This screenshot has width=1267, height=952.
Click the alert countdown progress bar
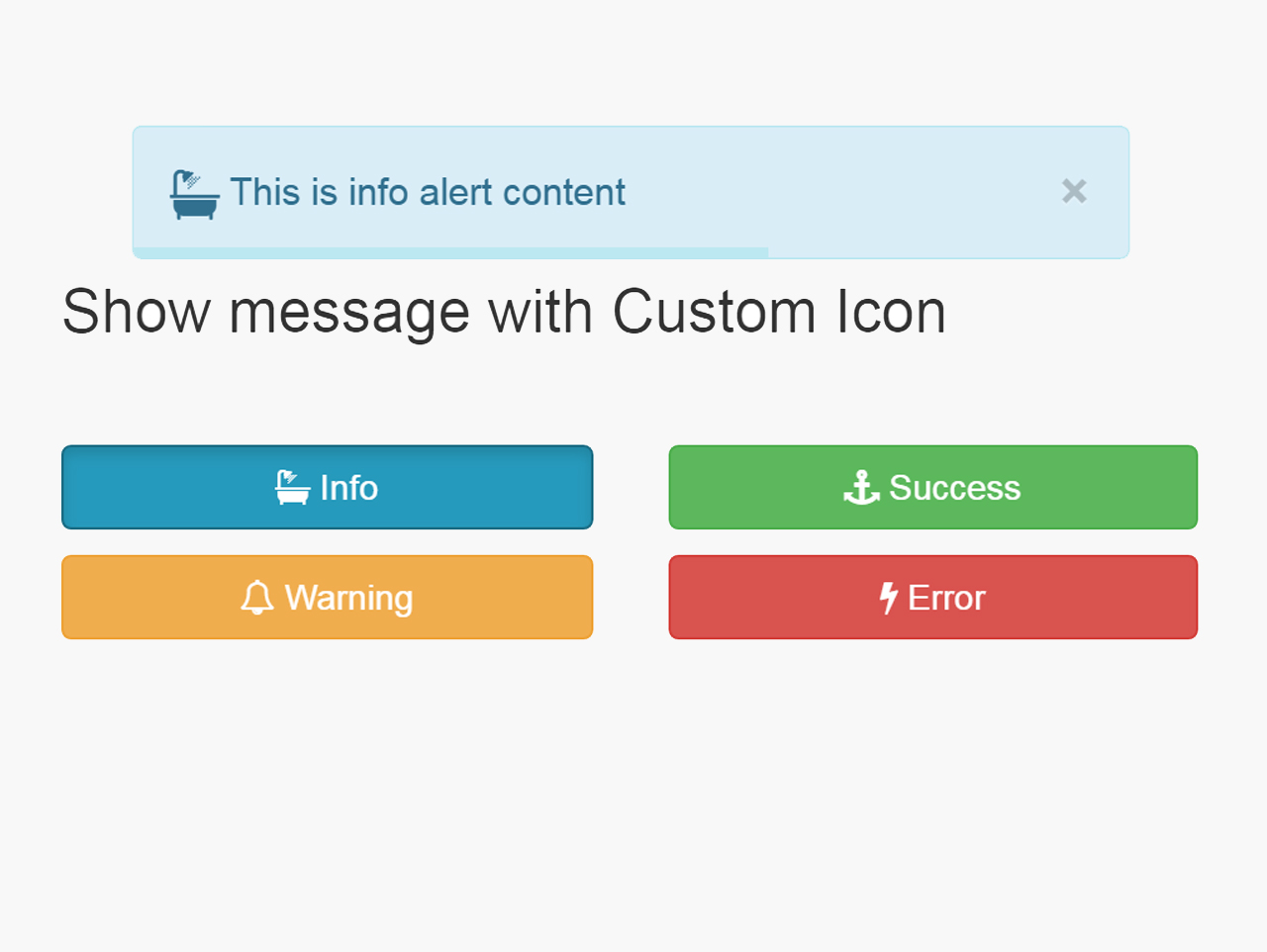coord(450,252)
